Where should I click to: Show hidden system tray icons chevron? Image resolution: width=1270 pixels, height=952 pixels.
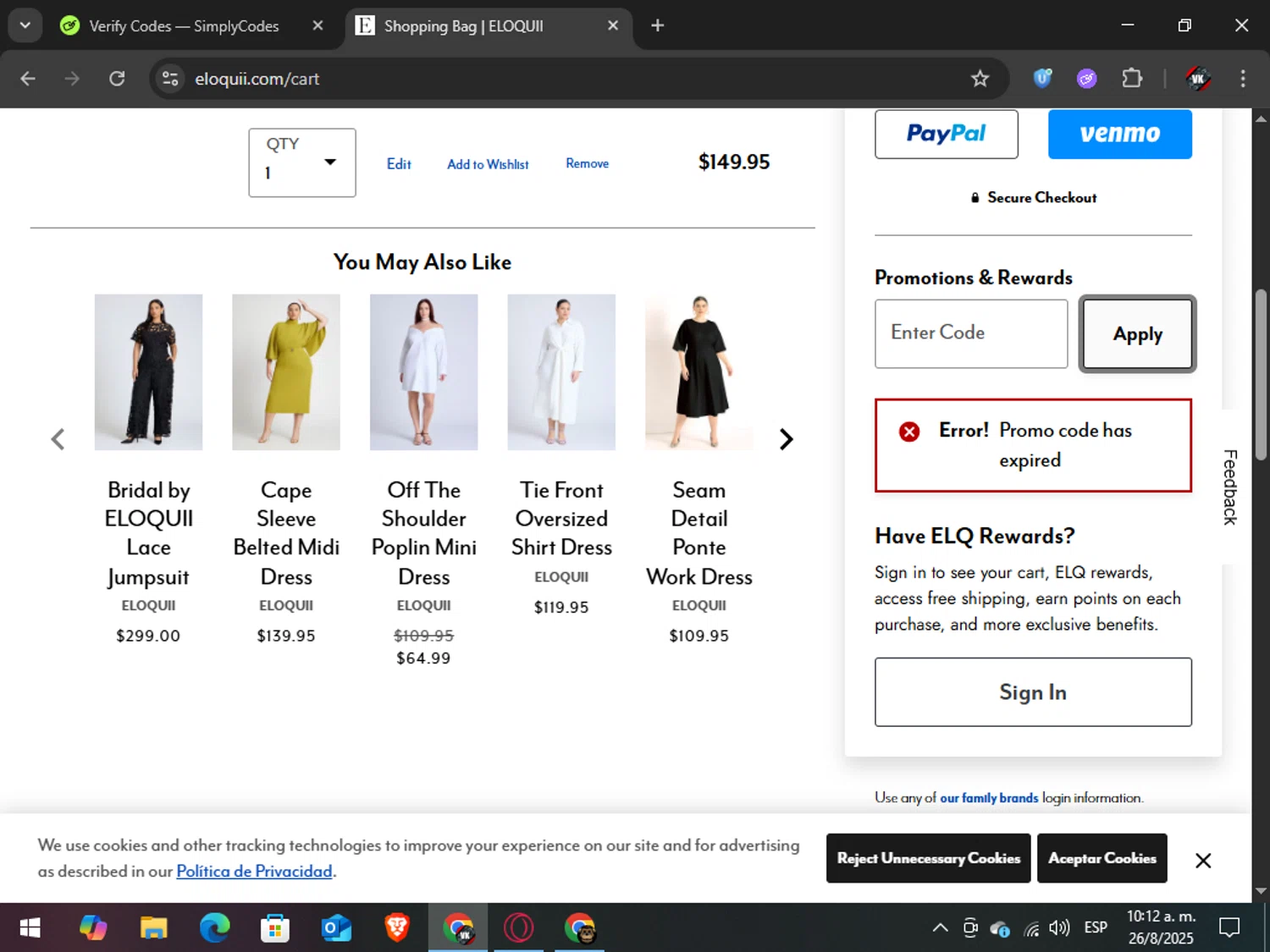tap(940, 928)
